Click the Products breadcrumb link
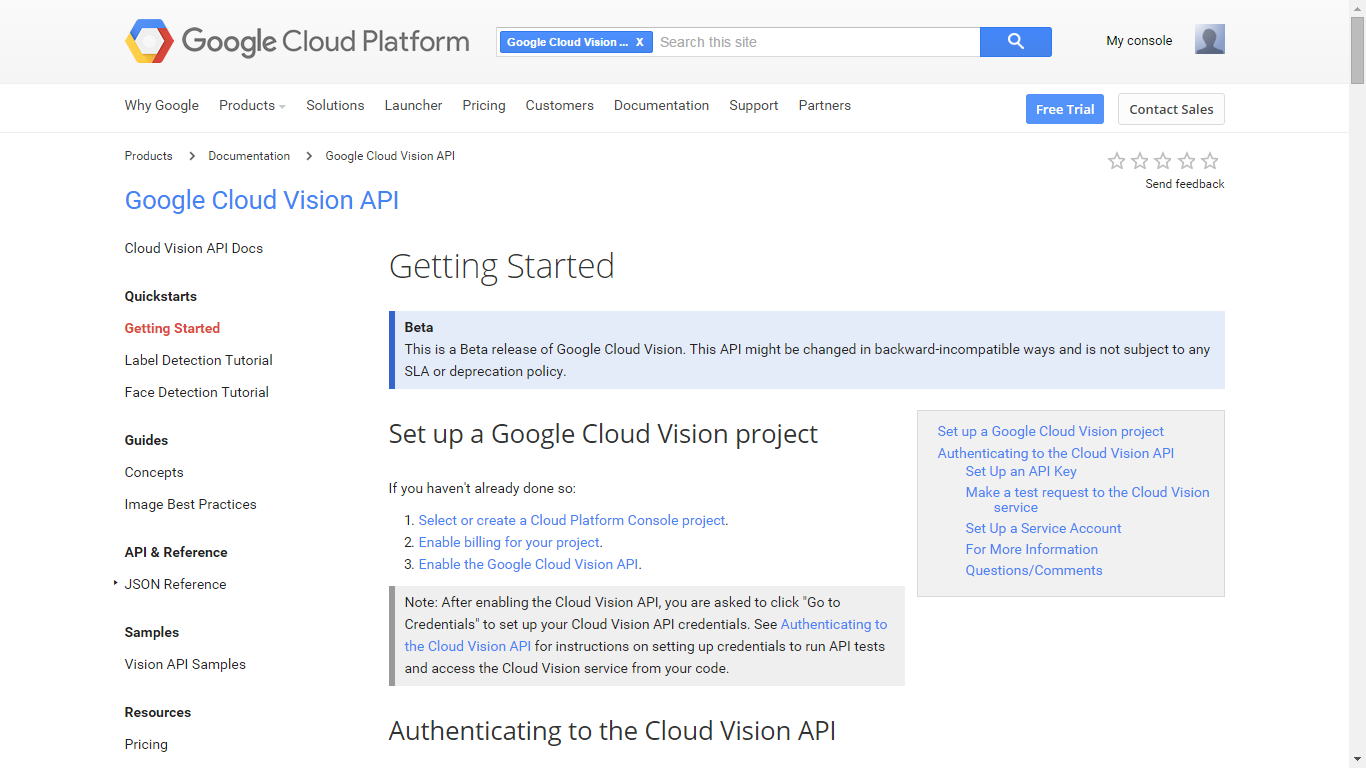Screen dimensions: 1366x768 148,156
